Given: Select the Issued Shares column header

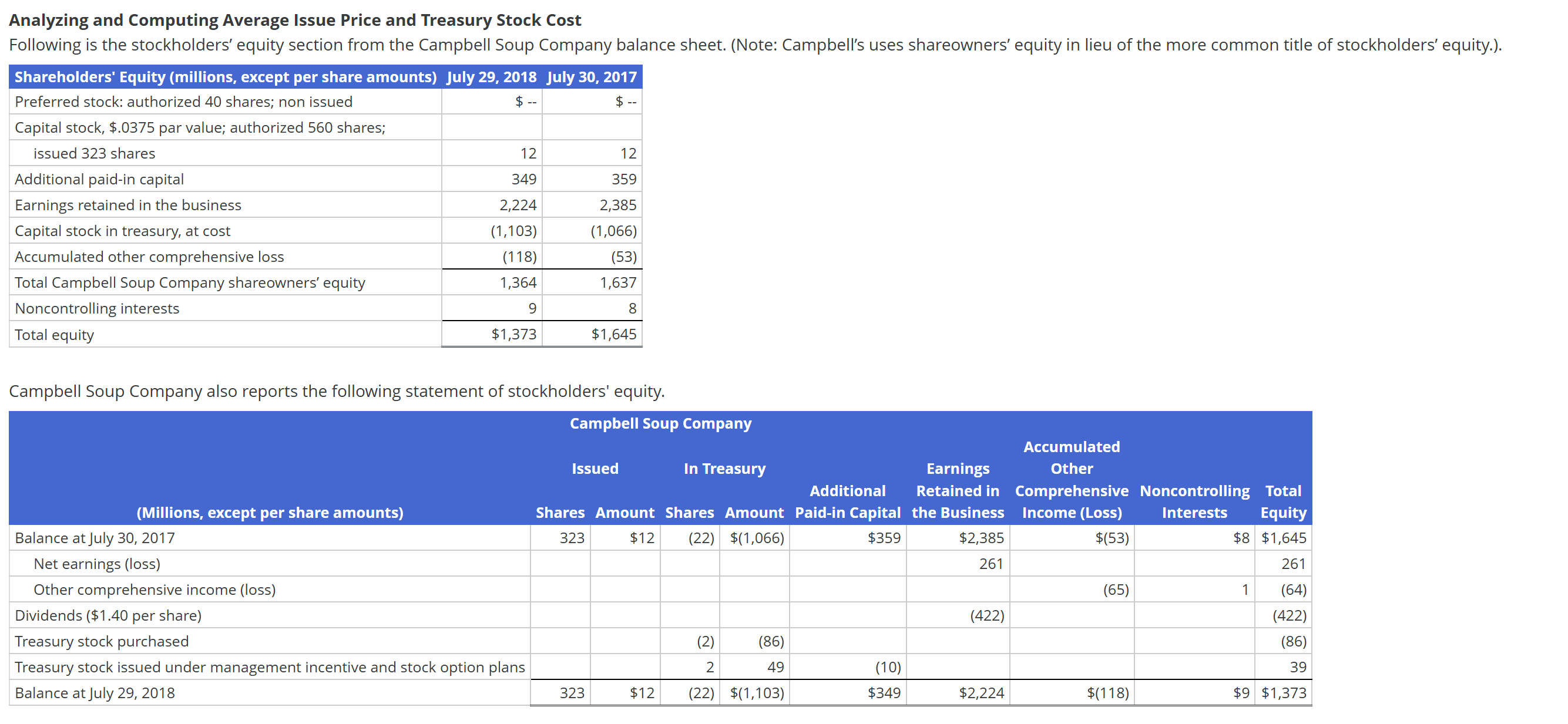Looking at the screenshot, I should click(x=560, y=512).
